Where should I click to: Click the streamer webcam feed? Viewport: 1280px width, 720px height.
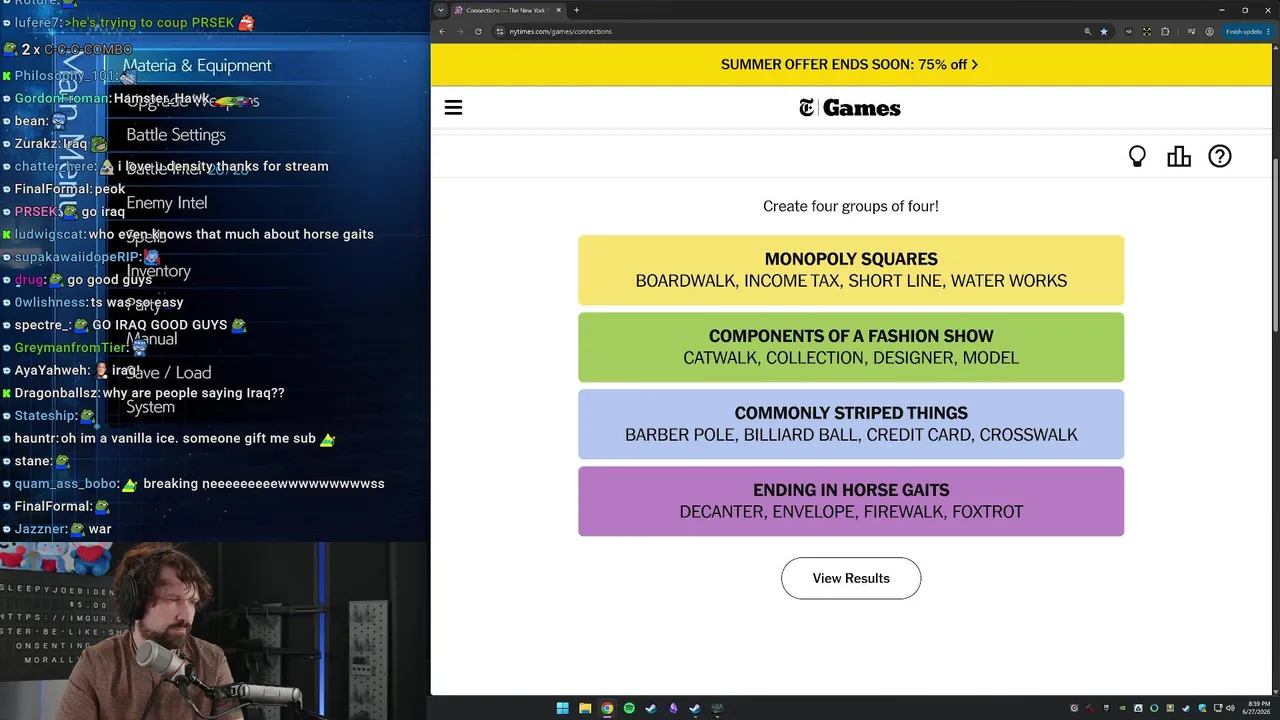click(x=214, y=631)
